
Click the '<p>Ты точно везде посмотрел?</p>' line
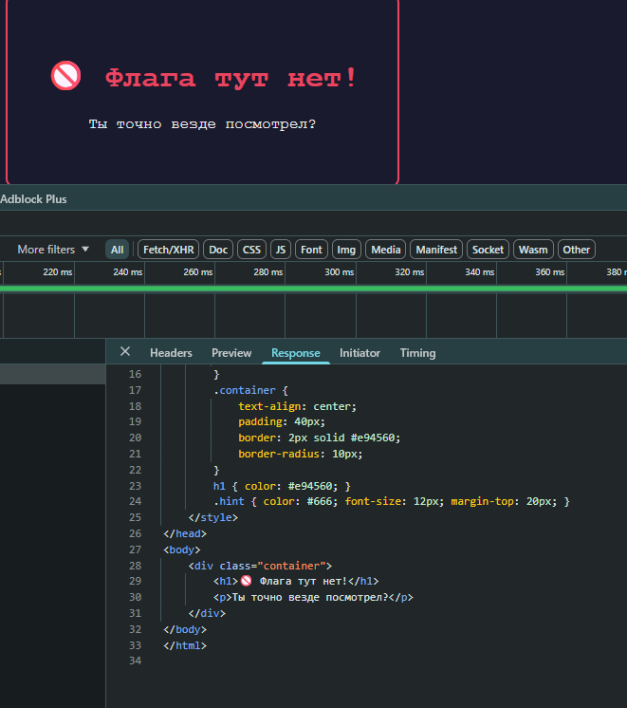tap(313, 597)
